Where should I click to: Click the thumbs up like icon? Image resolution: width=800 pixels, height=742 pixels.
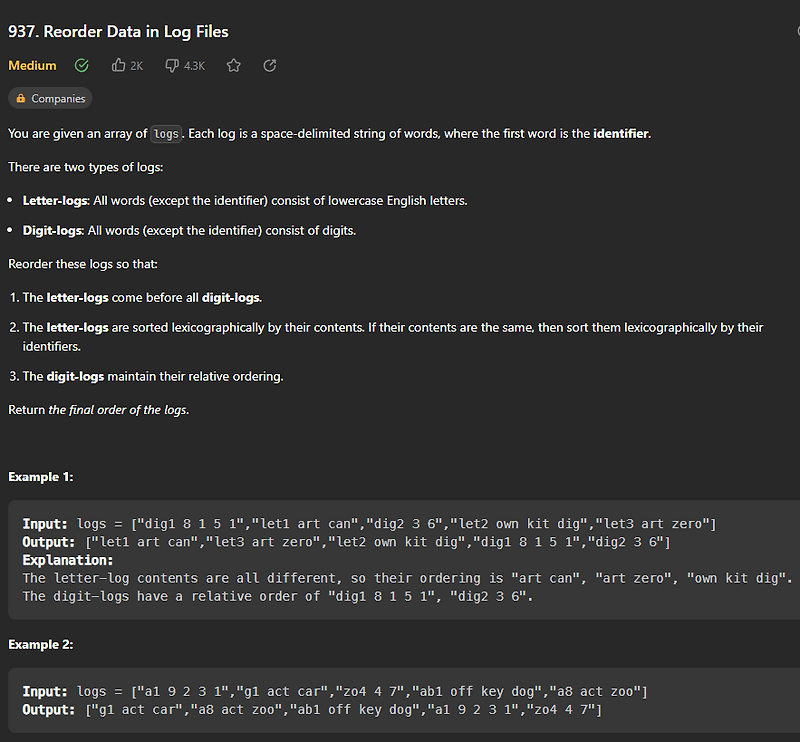coord(119,65)
